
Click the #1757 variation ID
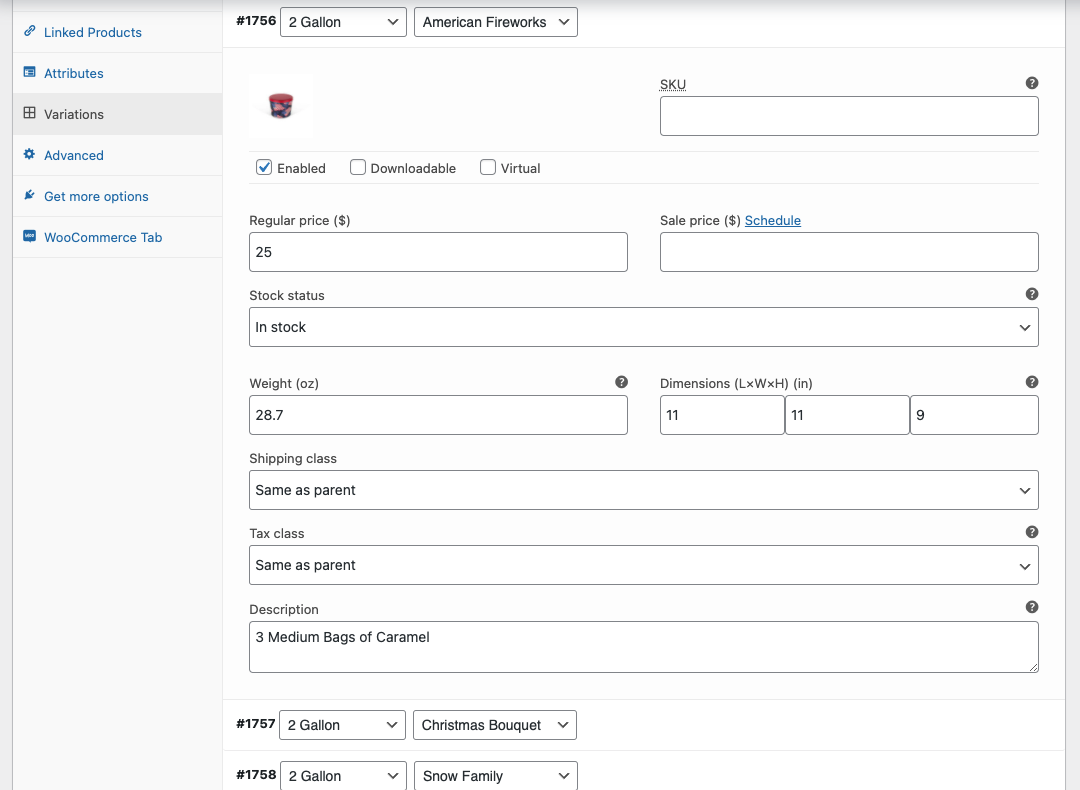(x=256, y=724)
